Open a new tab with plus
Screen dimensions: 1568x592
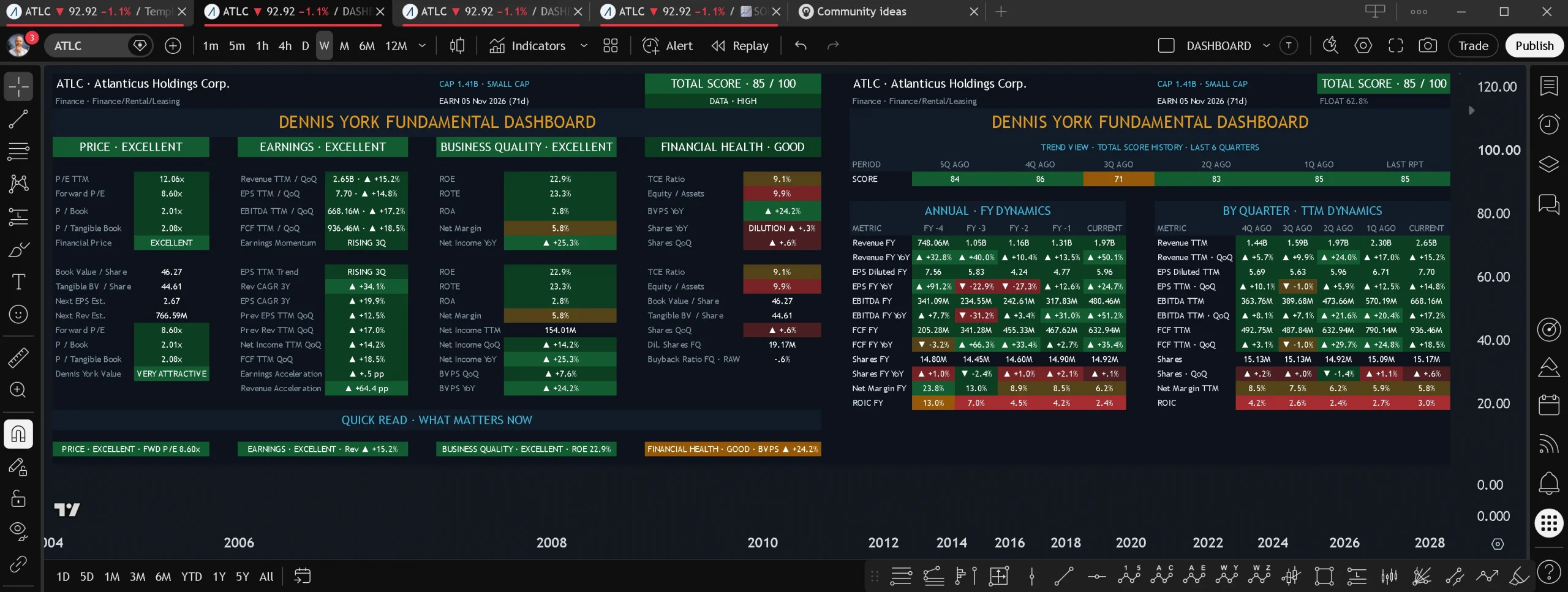tap(1001, 12)
